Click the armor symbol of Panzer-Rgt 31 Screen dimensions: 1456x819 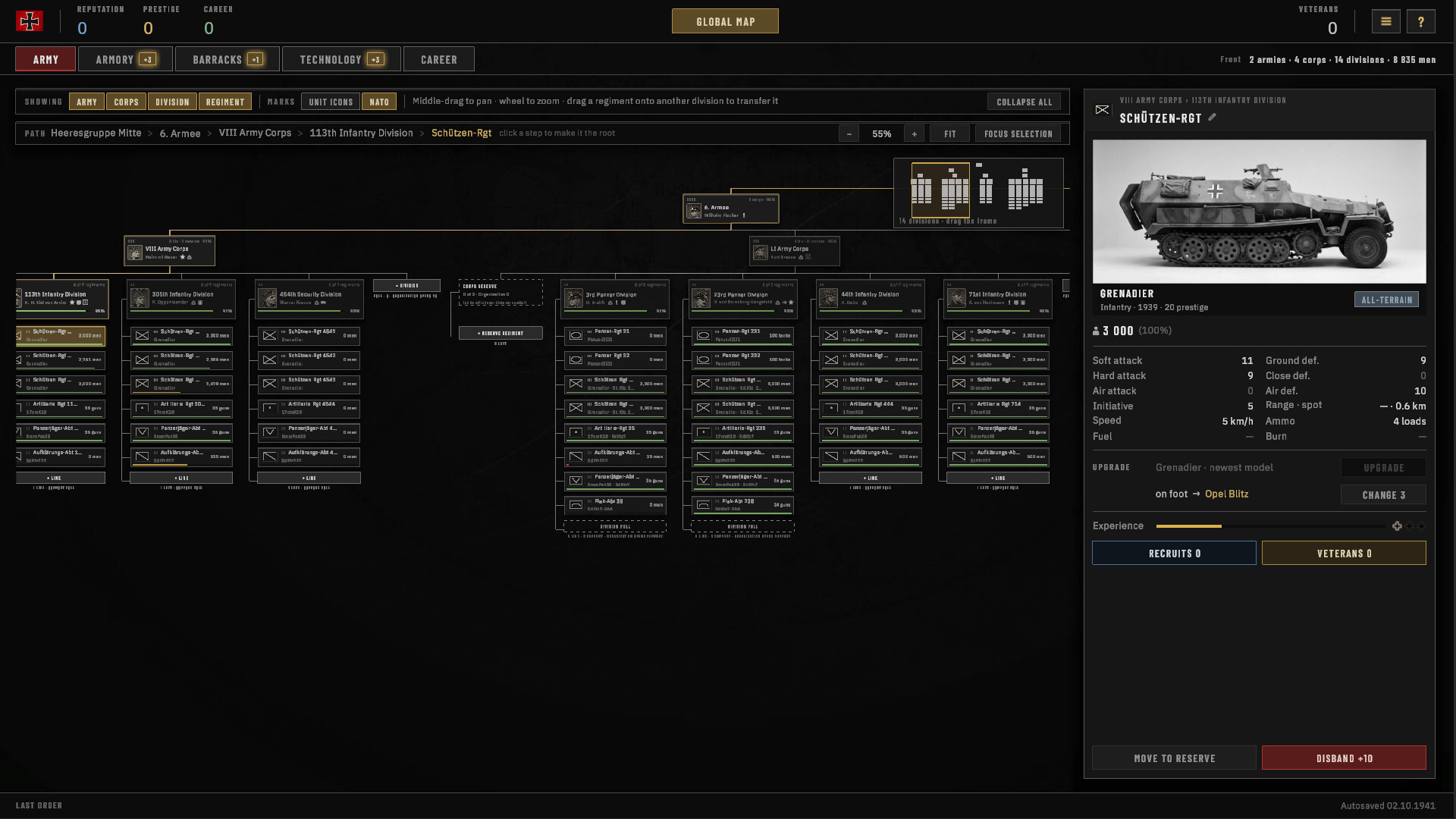tap(576, 335)
